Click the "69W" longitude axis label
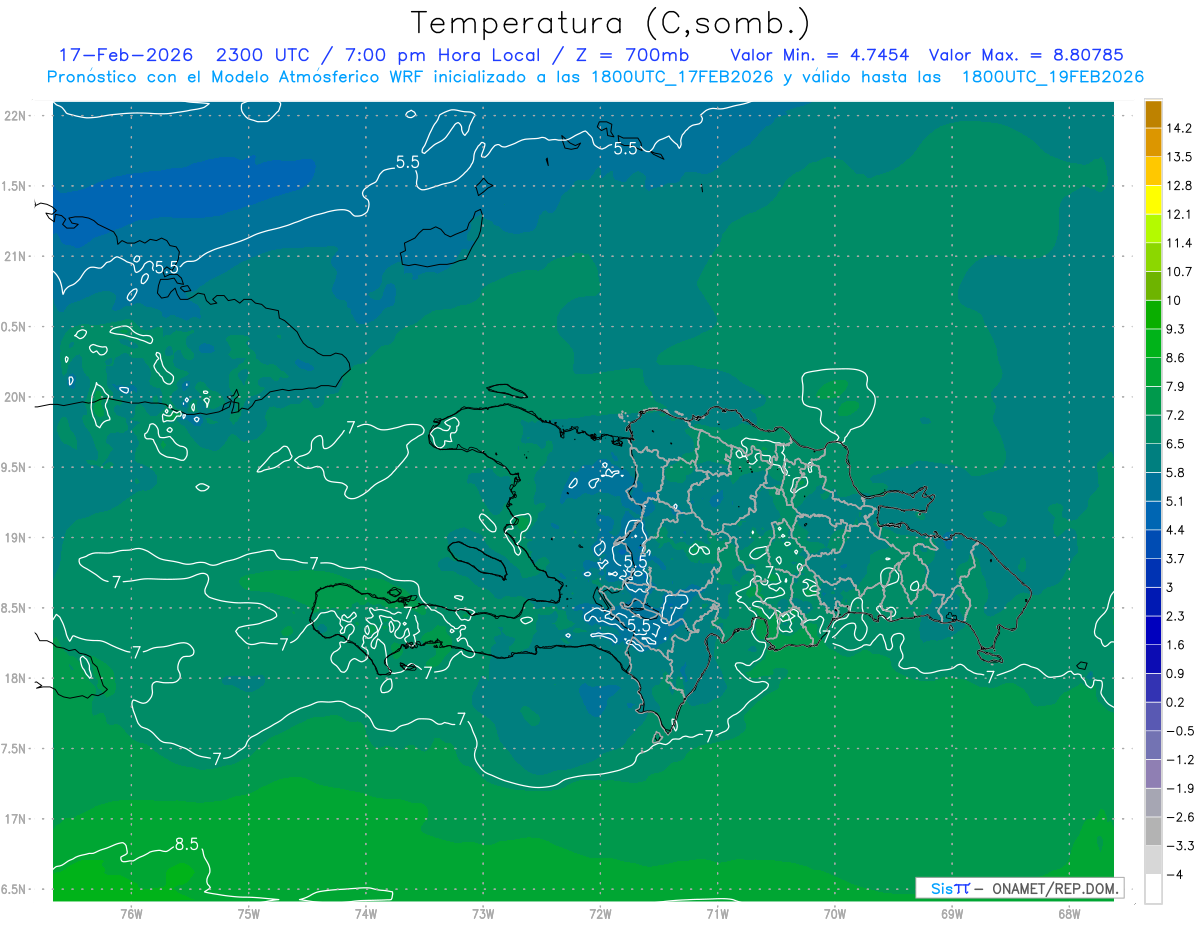 pos(952,913)
